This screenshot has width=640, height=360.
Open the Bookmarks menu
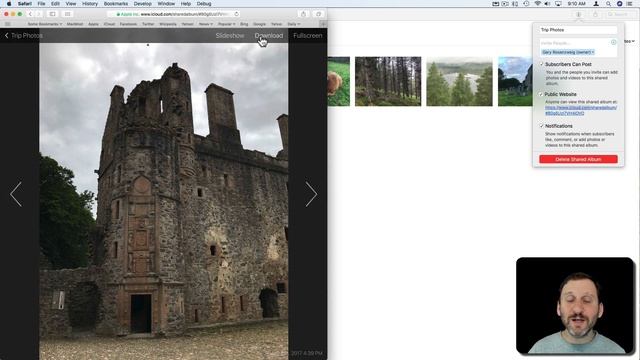(116, 4)
